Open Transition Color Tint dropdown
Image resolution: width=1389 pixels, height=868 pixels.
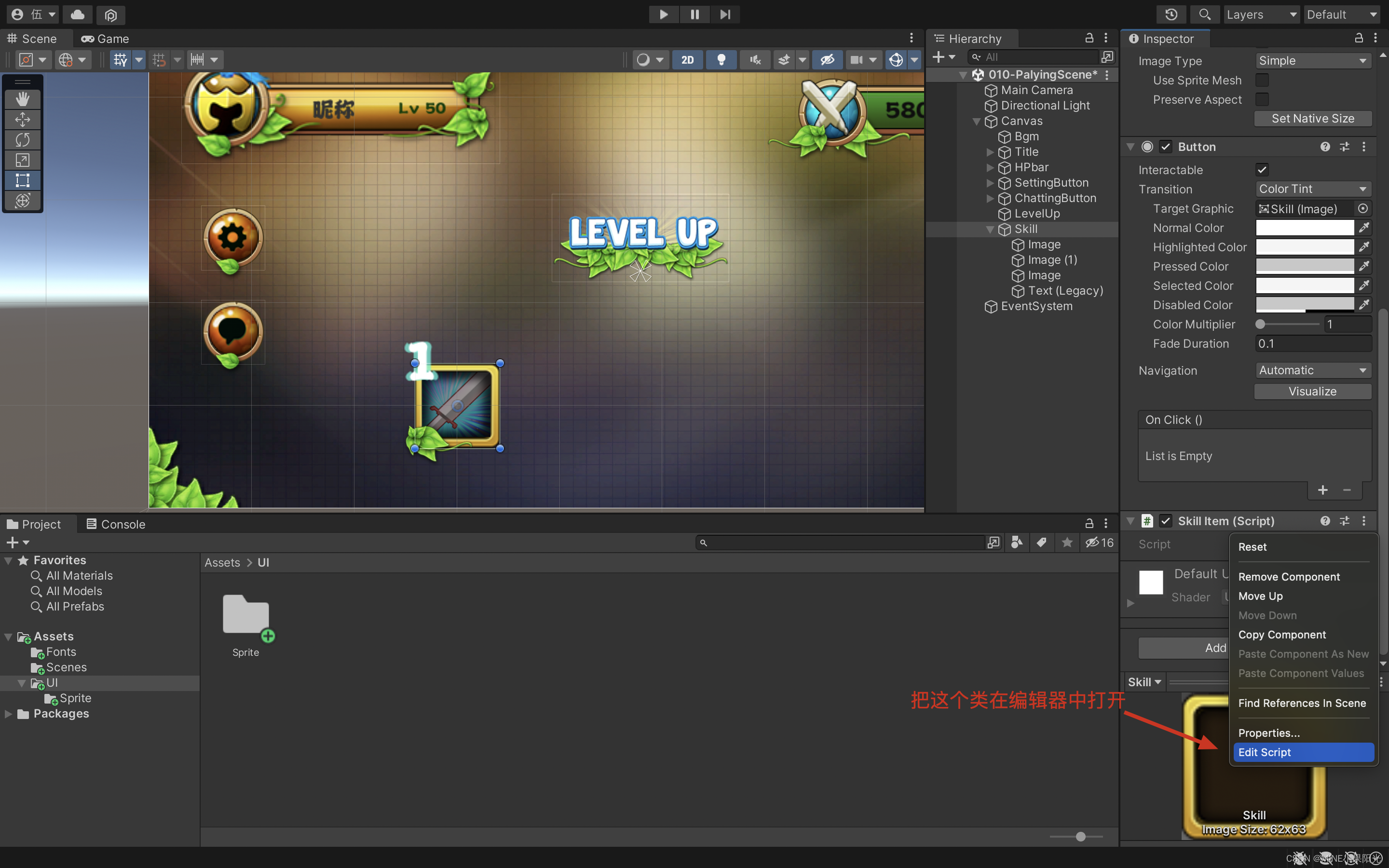coord(1313,189)
